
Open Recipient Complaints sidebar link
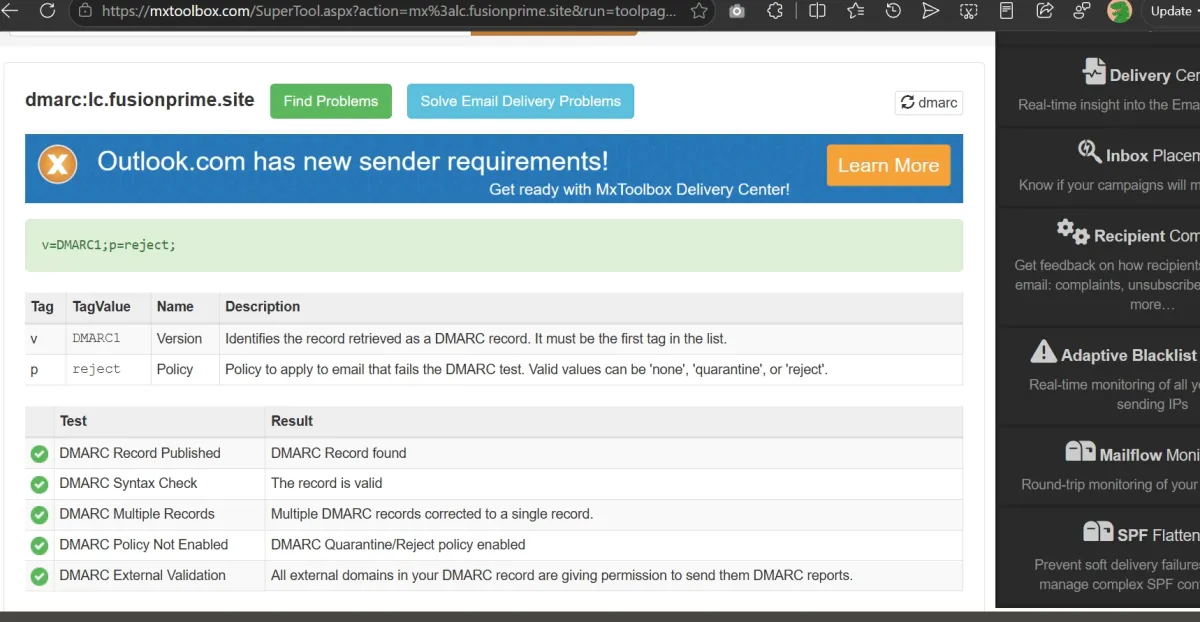[x=1146, y=236]
